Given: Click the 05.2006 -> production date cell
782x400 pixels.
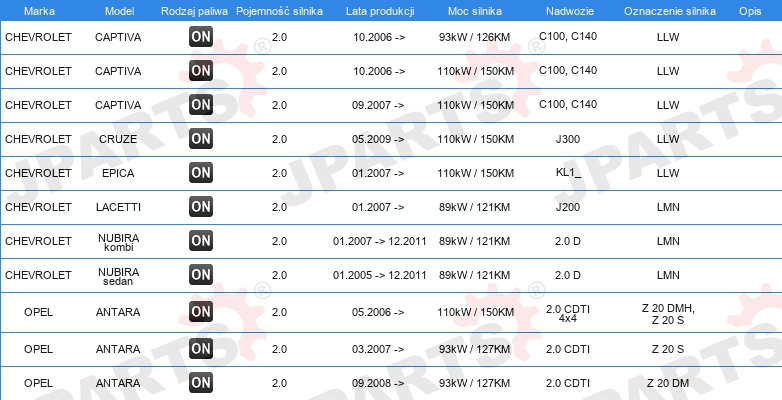Looking at the screenshot, I should 379,312.
